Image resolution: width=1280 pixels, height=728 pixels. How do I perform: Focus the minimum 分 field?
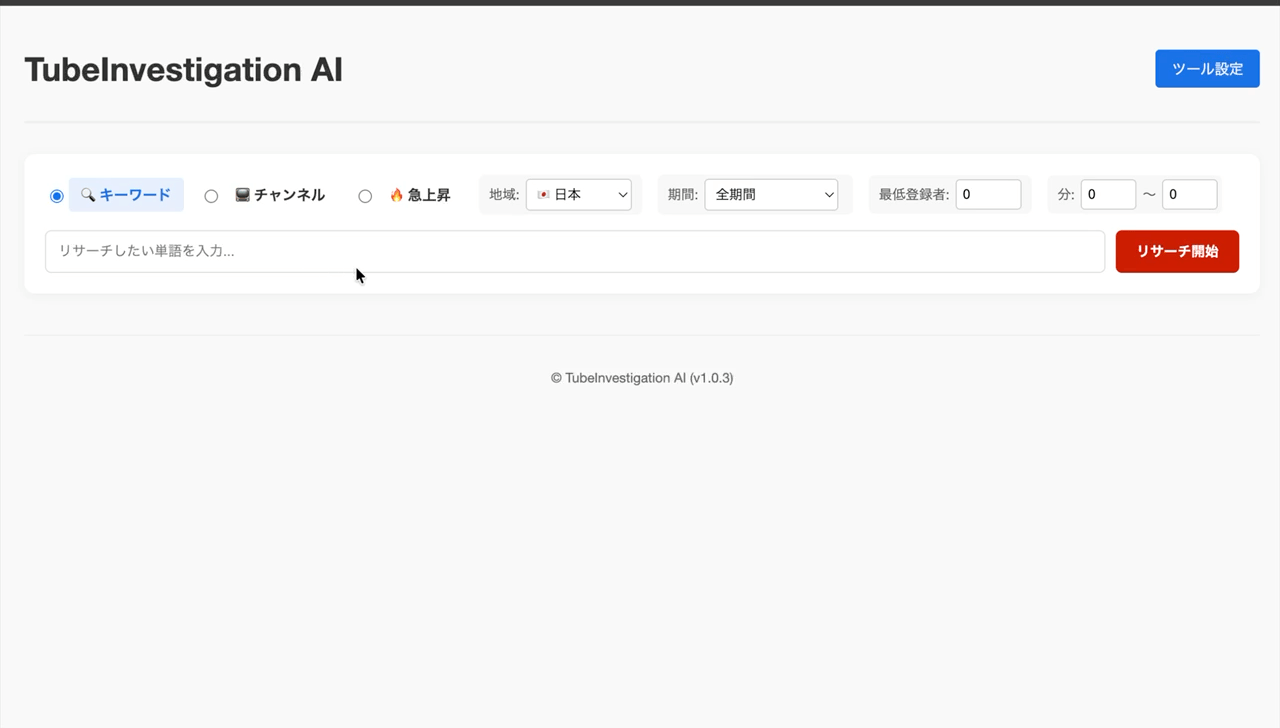click(x=1108, y=195)
